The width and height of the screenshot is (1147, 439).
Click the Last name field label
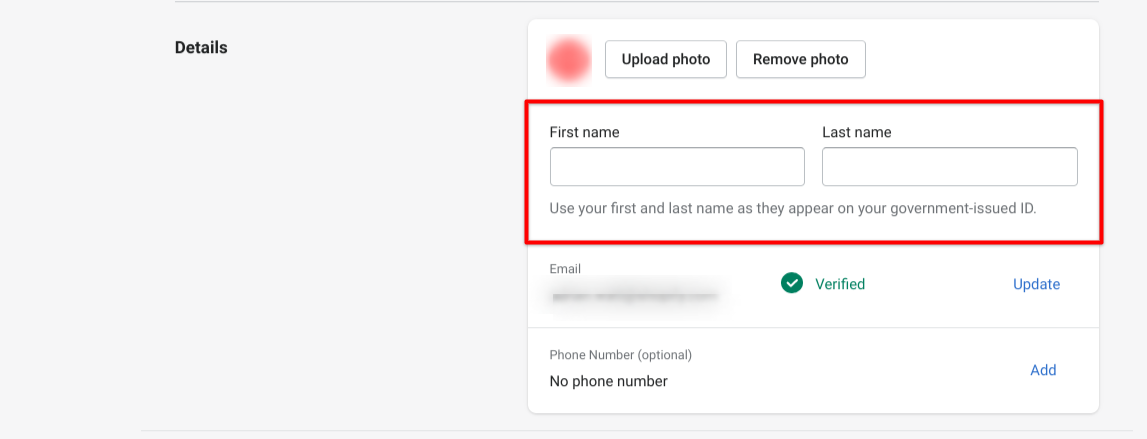point(856,132)
